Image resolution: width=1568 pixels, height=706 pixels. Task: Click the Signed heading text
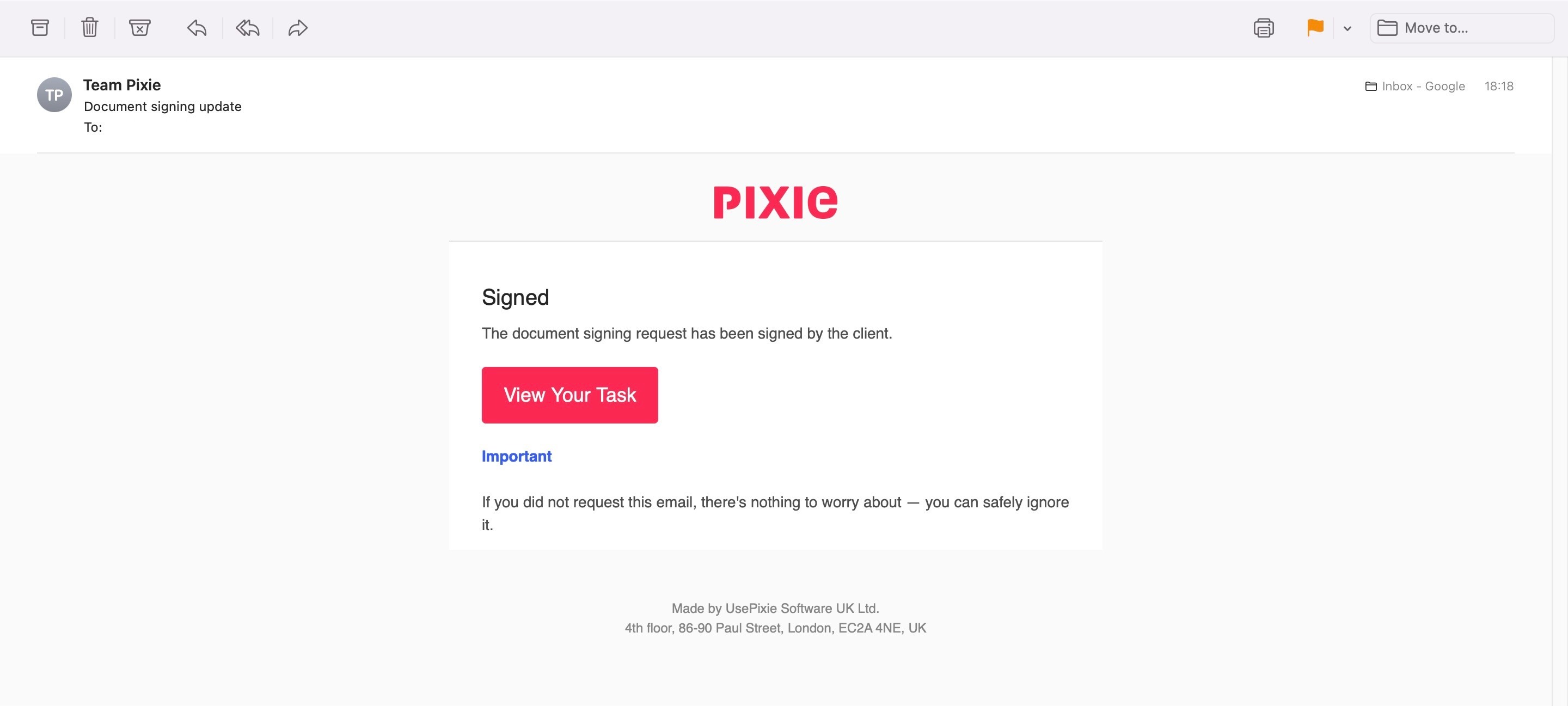click(515, 298)
